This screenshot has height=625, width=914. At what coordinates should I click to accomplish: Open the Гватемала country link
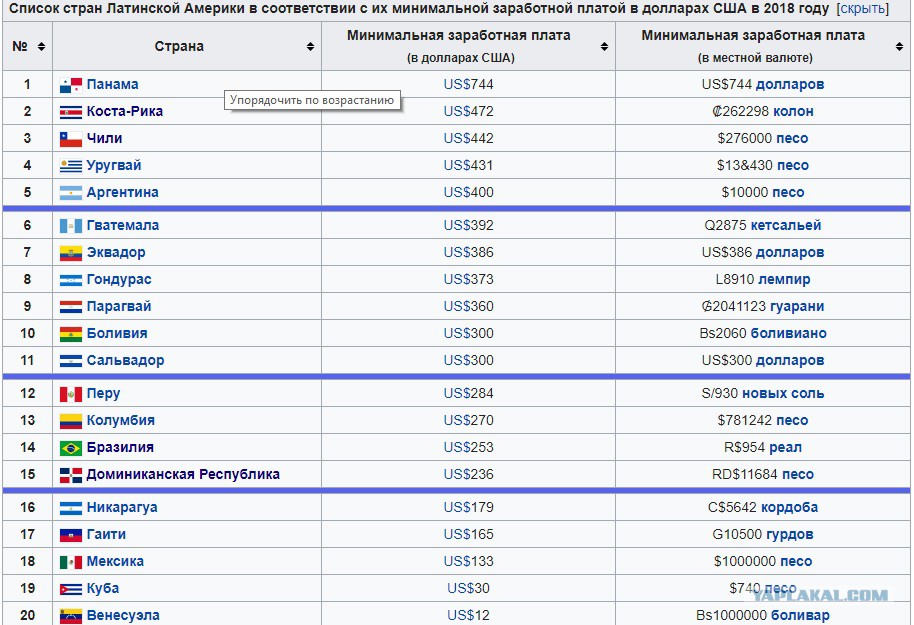123,225
